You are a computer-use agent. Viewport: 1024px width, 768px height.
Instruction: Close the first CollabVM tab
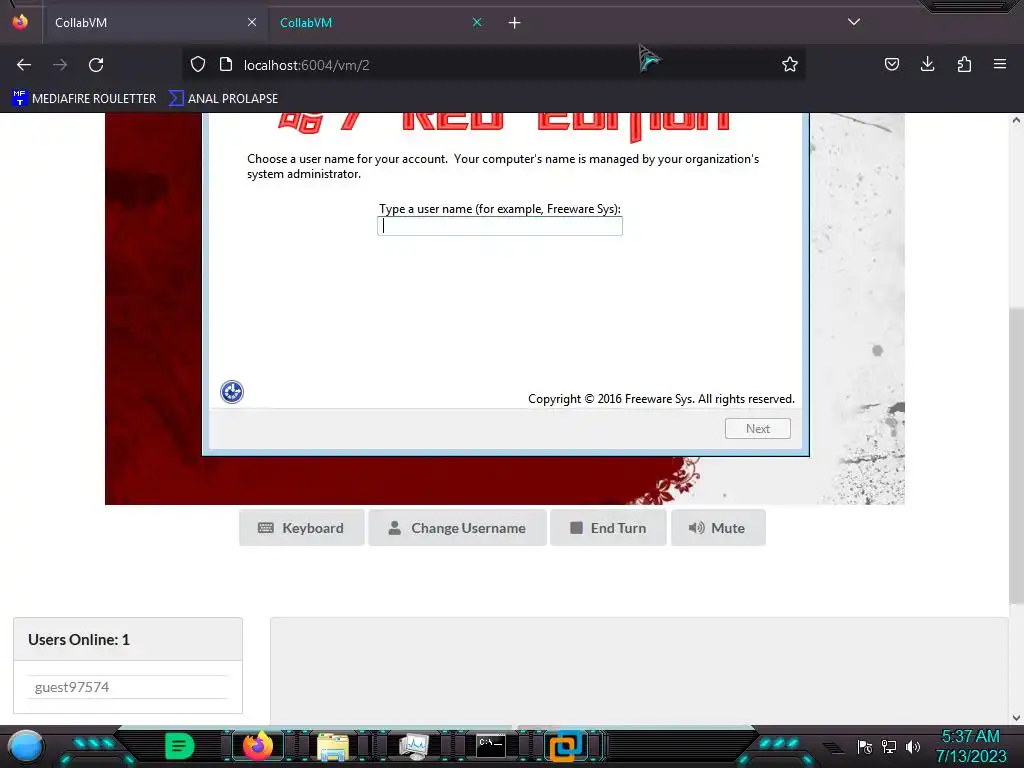(251, 22)
